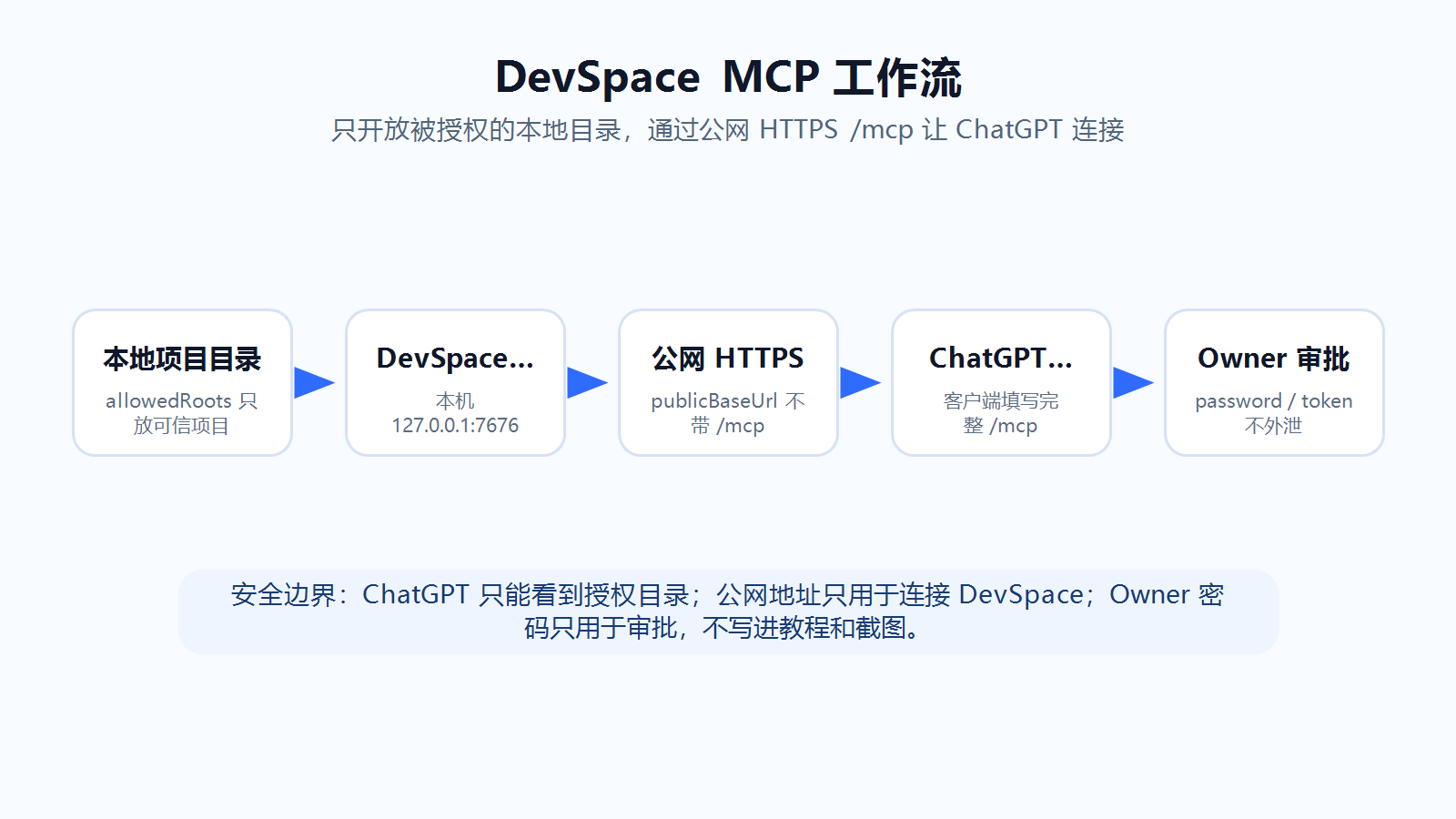Select the 公网 HTTPS card
The width and height of the screenshot is (1456, 819).
pos(728,382)
